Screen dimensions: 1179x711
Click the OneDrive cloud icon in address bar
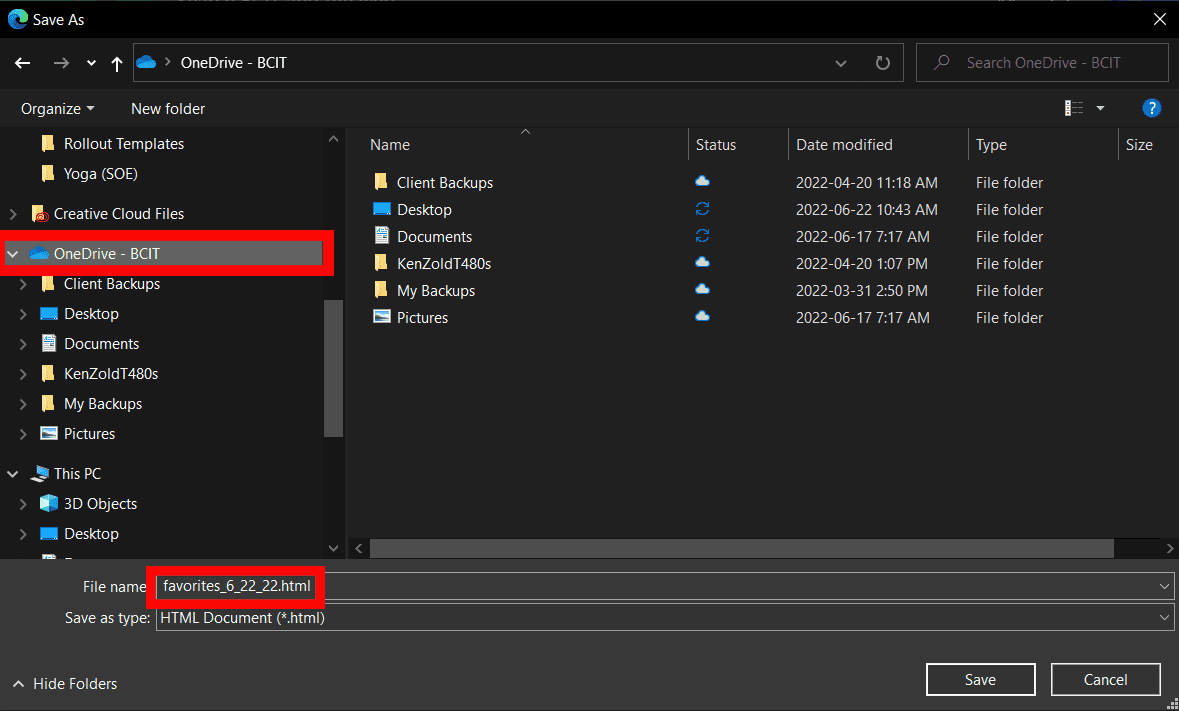(x=146, y=62)
